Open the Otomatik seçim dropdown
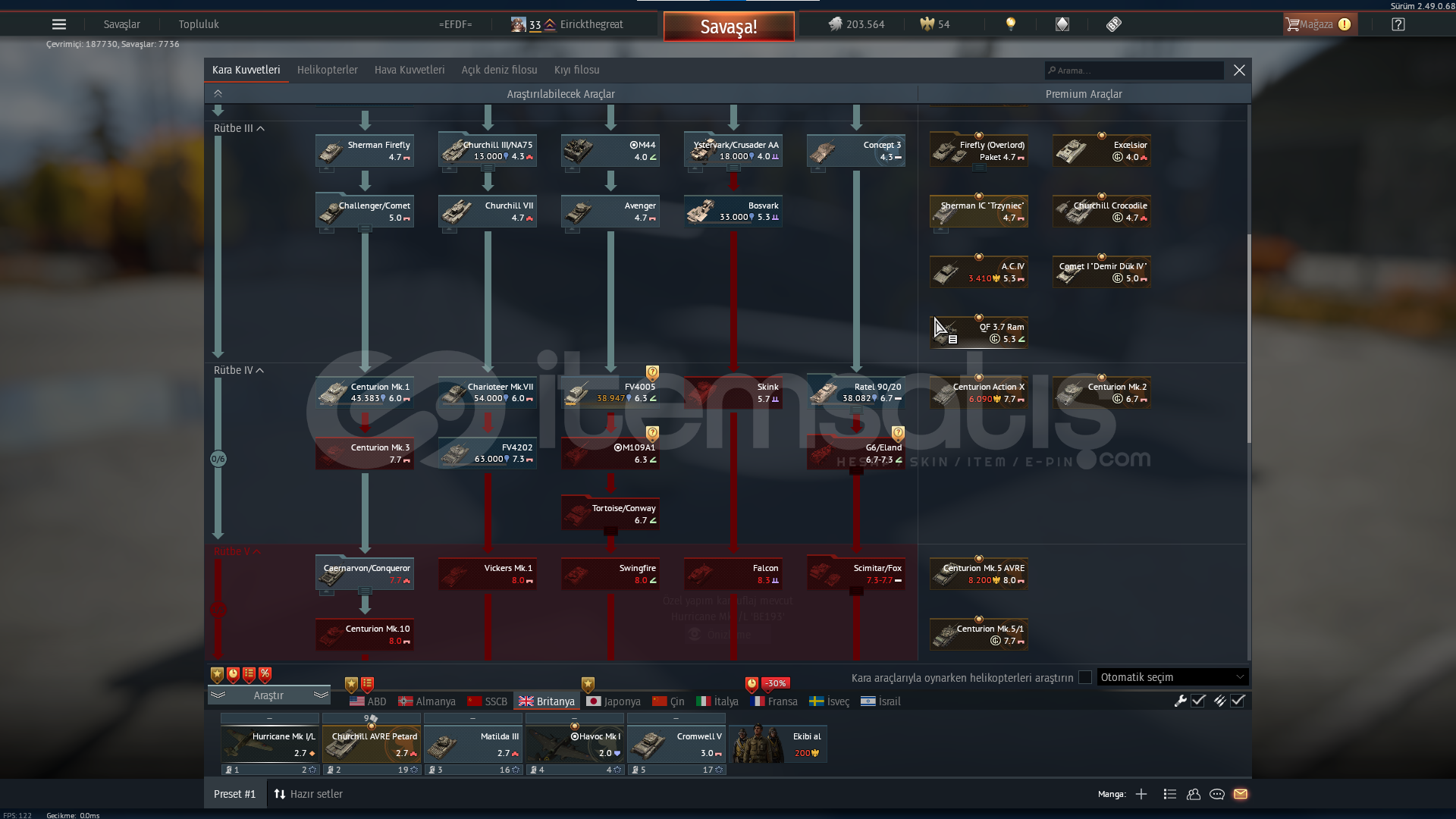This screenshot has height=819, width=1456. 1172,677
